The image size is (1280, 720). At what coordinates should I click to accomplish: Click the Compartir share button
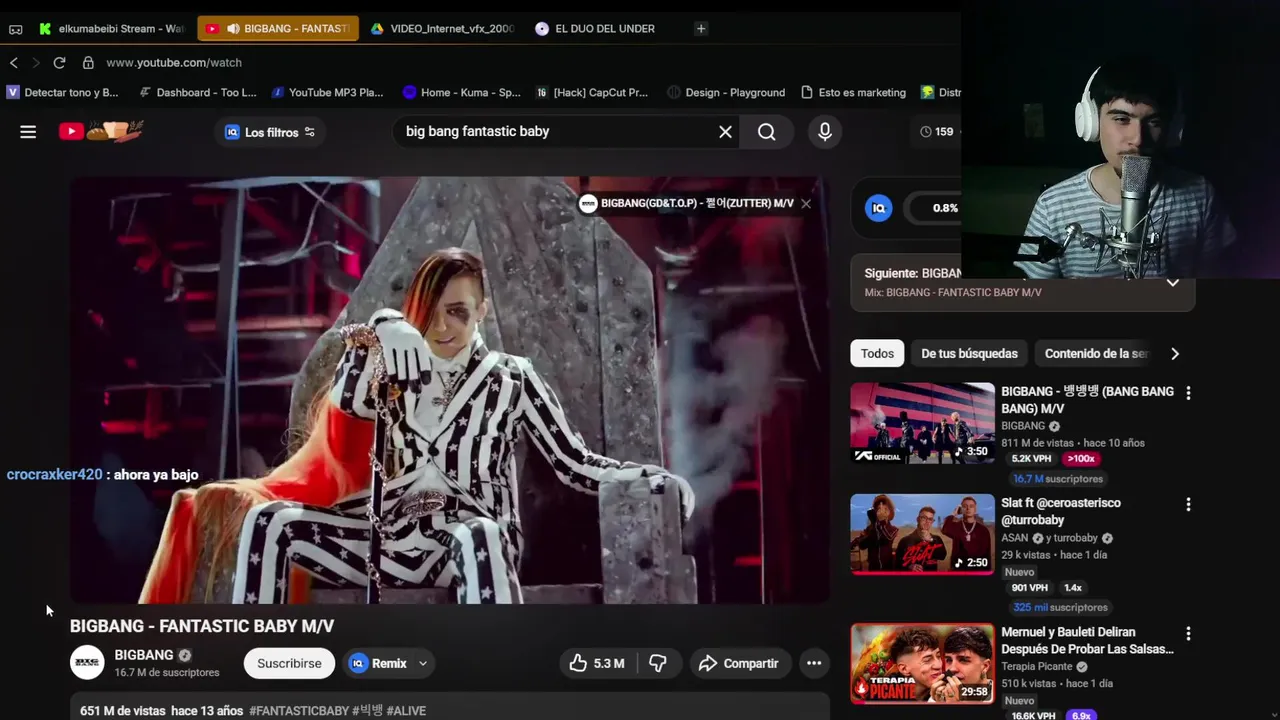coord(738,663)
